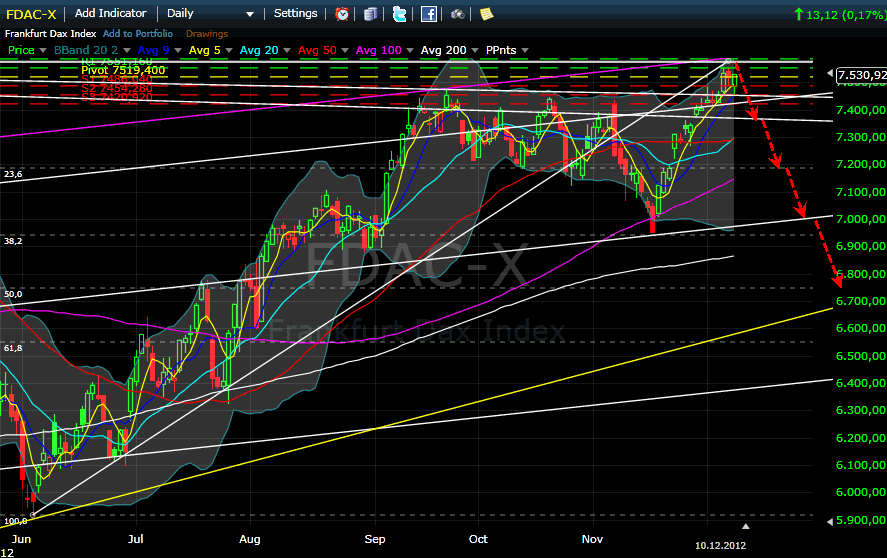Screen dimensions: 887x558
Task: Click the database historical data icon
Action: pyautogui.click(x=370, y=14)
